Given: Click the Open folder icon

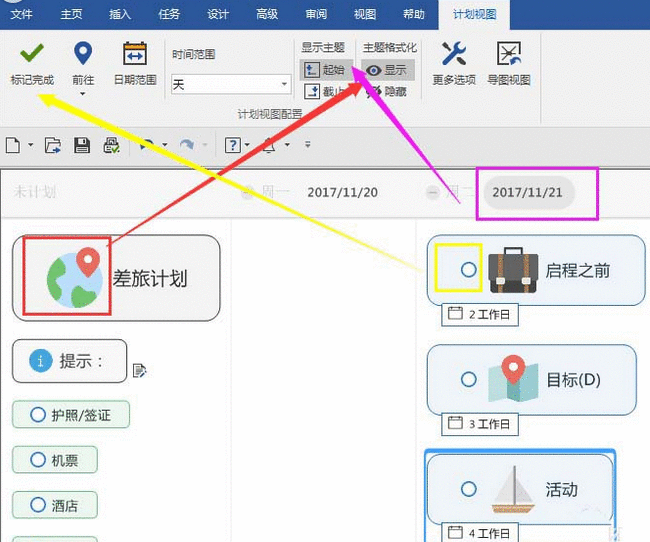Looking at the screenshot, I should (x=53, y=145).
